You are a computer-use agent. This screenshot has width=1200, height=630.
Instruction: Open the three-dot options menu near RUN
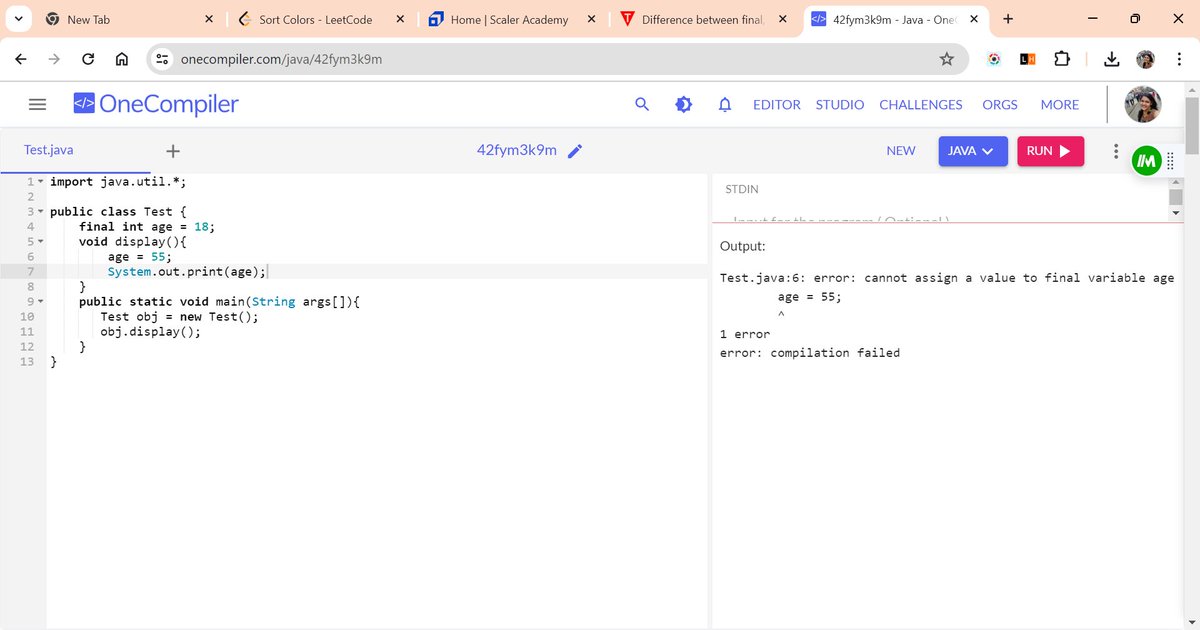tap(1116, 150)
